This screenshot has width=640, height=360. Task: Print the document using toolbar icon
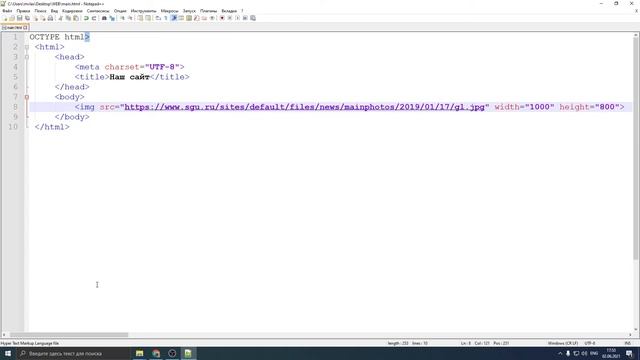[50, 18]
